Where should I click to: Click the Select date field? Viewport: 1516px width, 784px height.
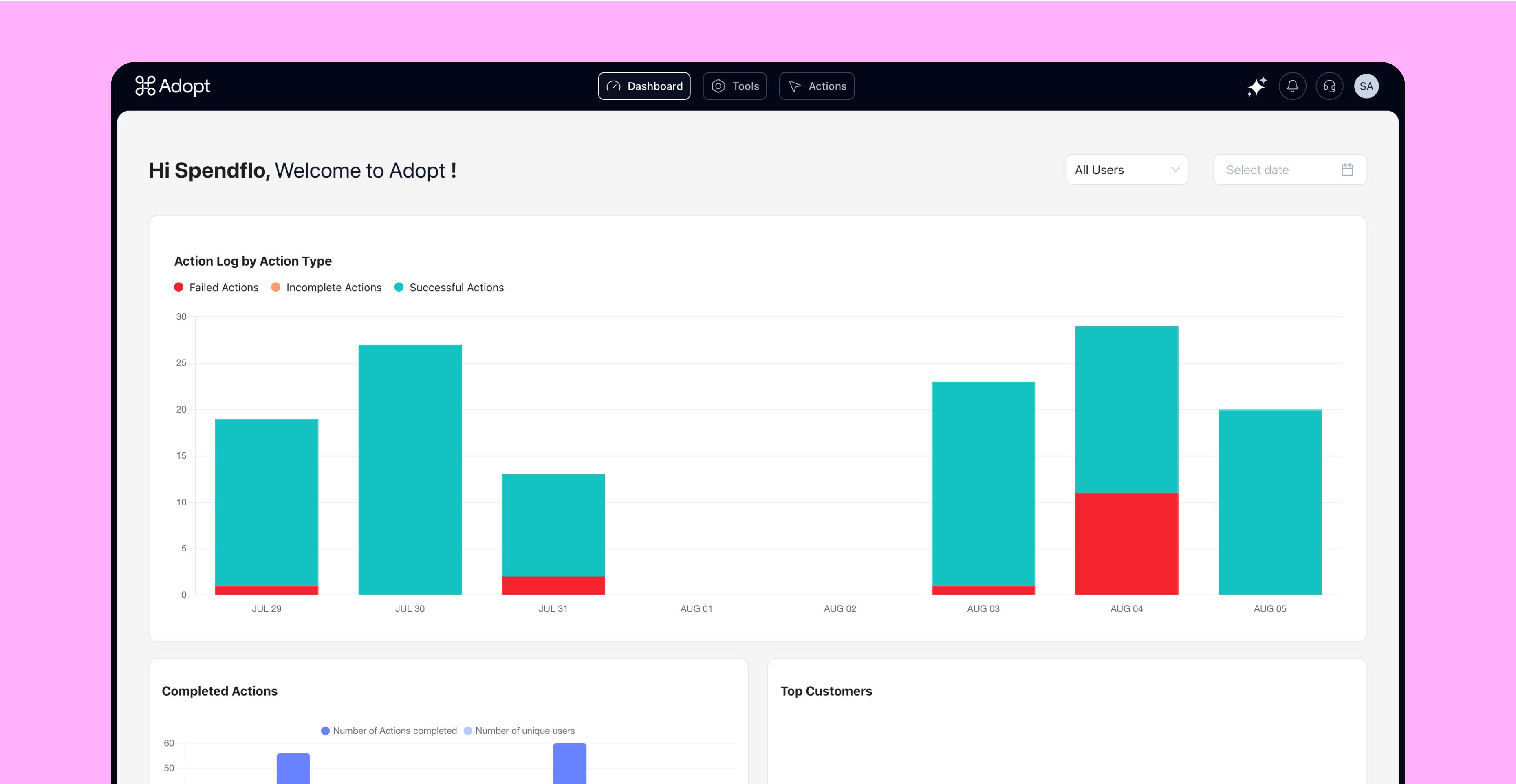point(1289,170)
